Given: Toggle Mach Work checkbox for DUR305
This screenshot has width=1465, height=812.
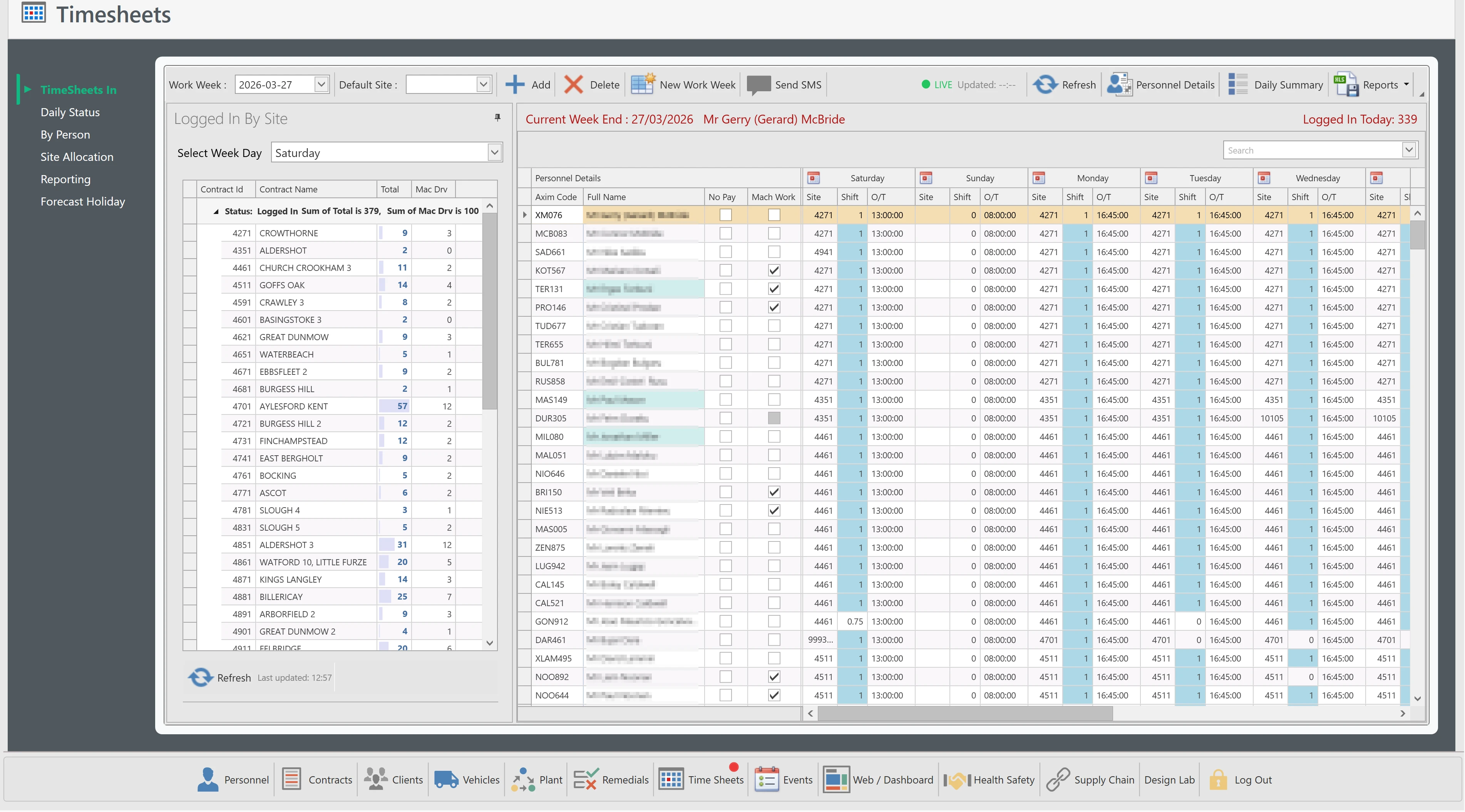Looking at the screenshot, I should tap(774, 419).
